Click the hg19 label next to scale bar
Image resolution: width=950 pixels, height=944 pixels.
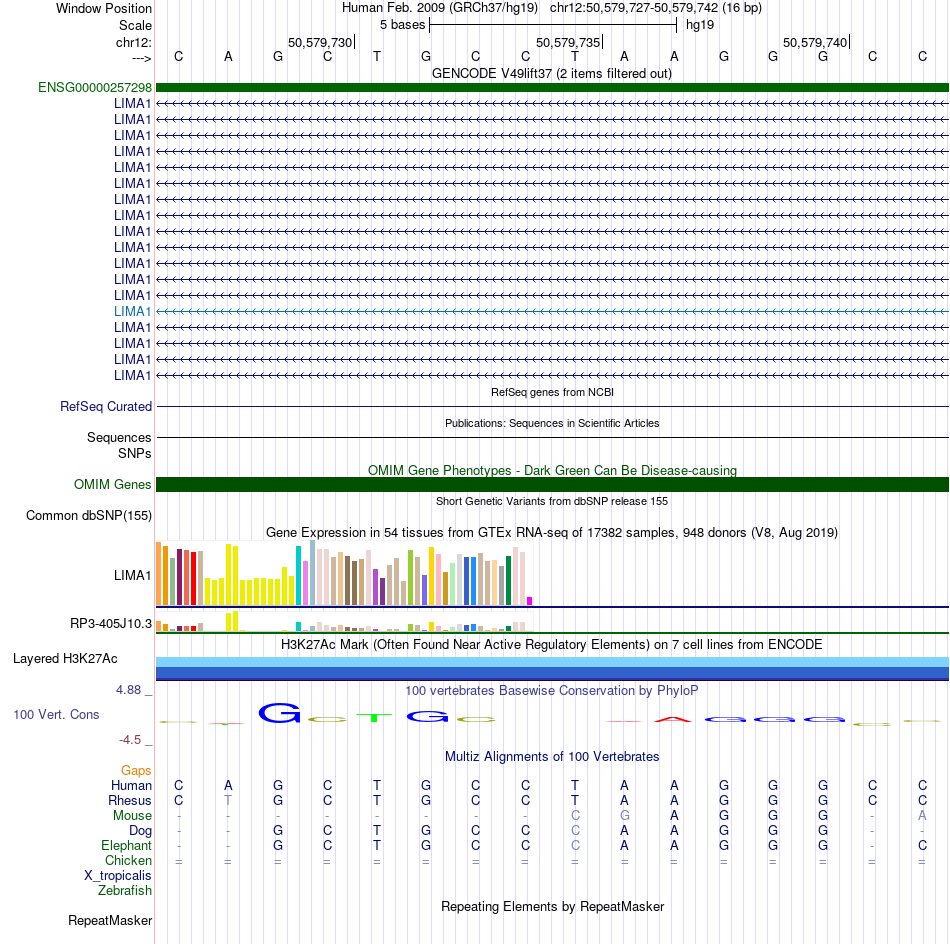click(x=700, y=25)
